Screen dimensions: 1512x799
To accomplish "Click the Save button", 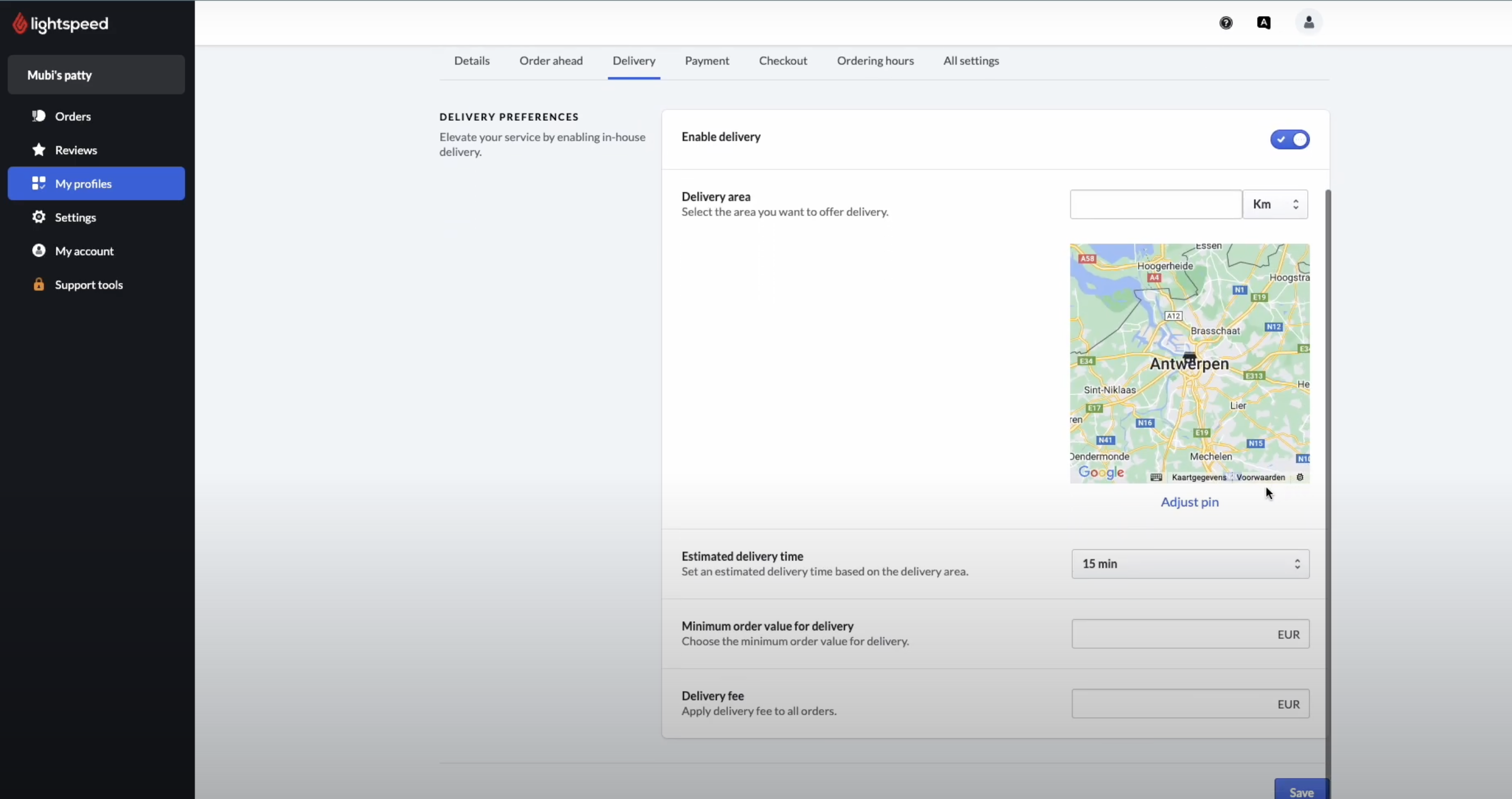I will point(1300,791).
